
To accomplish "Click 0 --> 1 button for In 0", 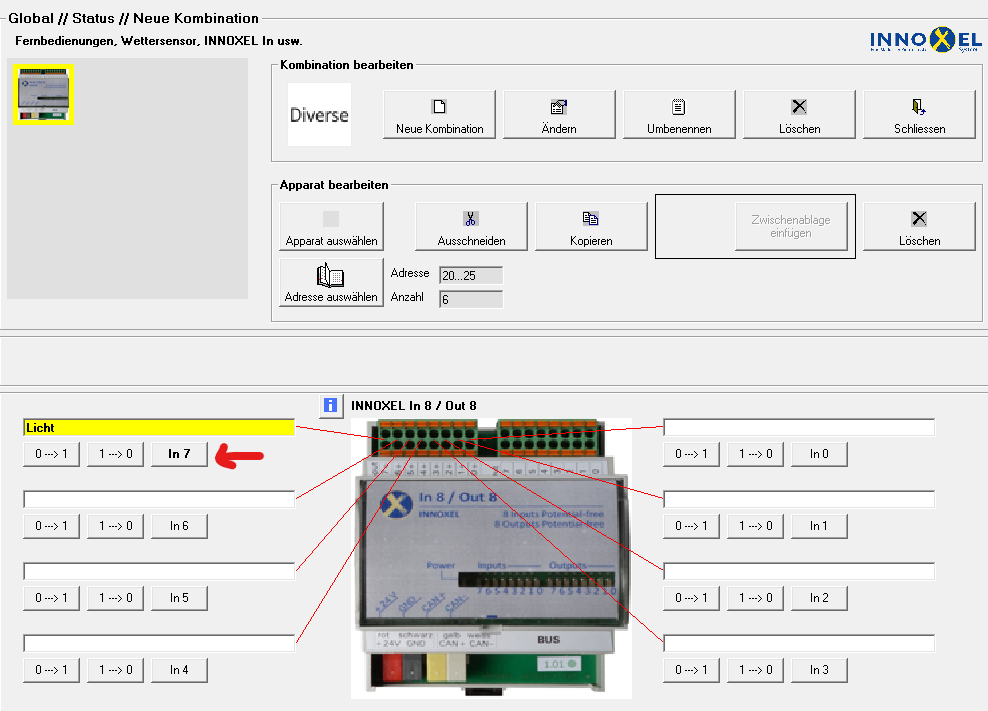I will [691, 454].
